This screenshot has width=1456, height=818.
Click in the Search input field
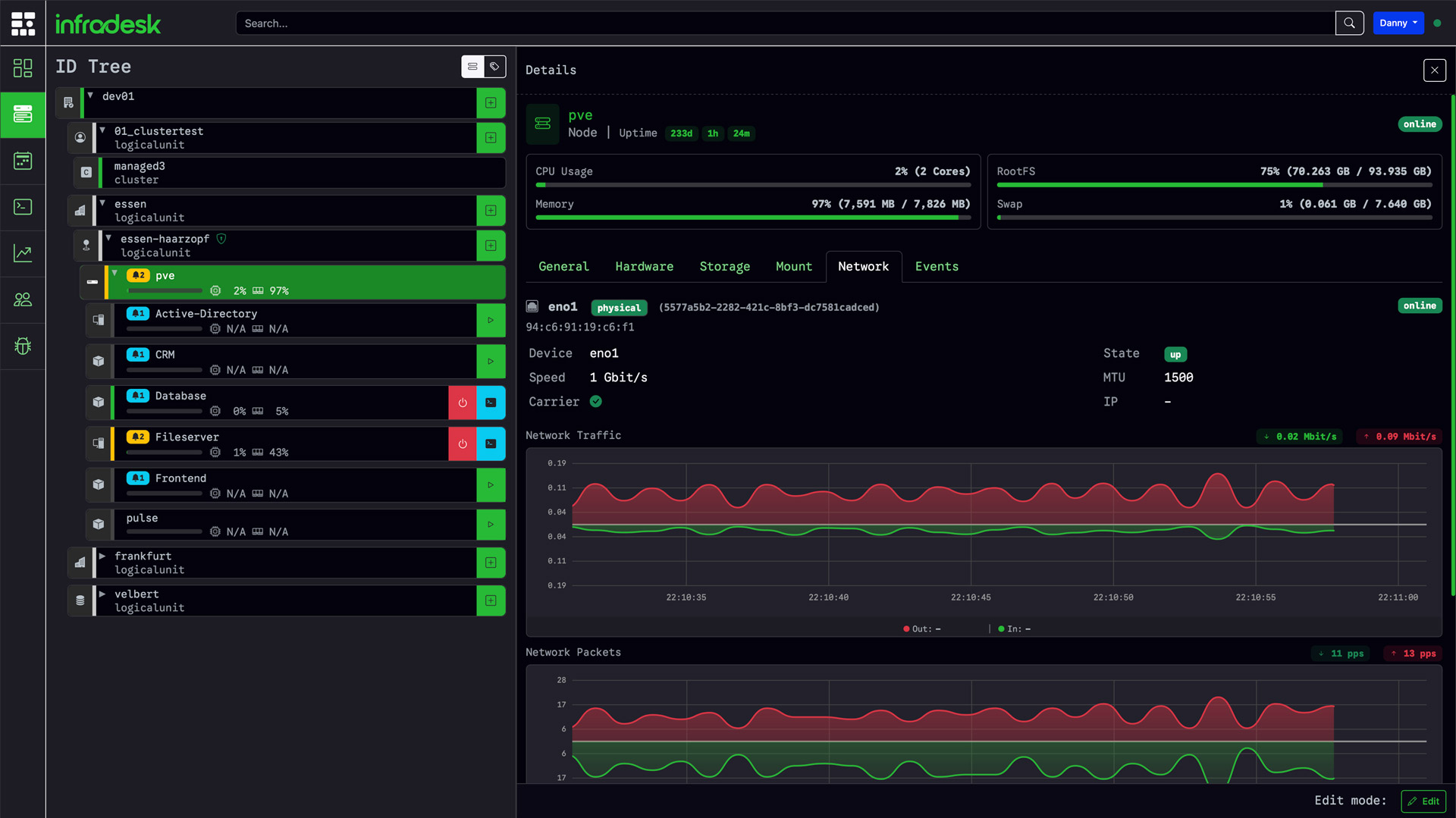click(x=785, y=23)
